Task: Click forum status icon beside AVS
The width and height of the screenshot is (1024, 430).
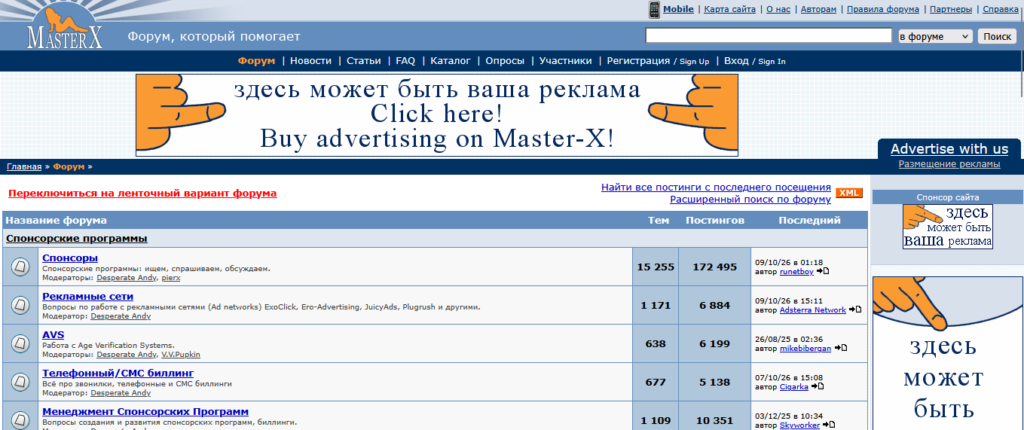Action: [x=20, y=343]
